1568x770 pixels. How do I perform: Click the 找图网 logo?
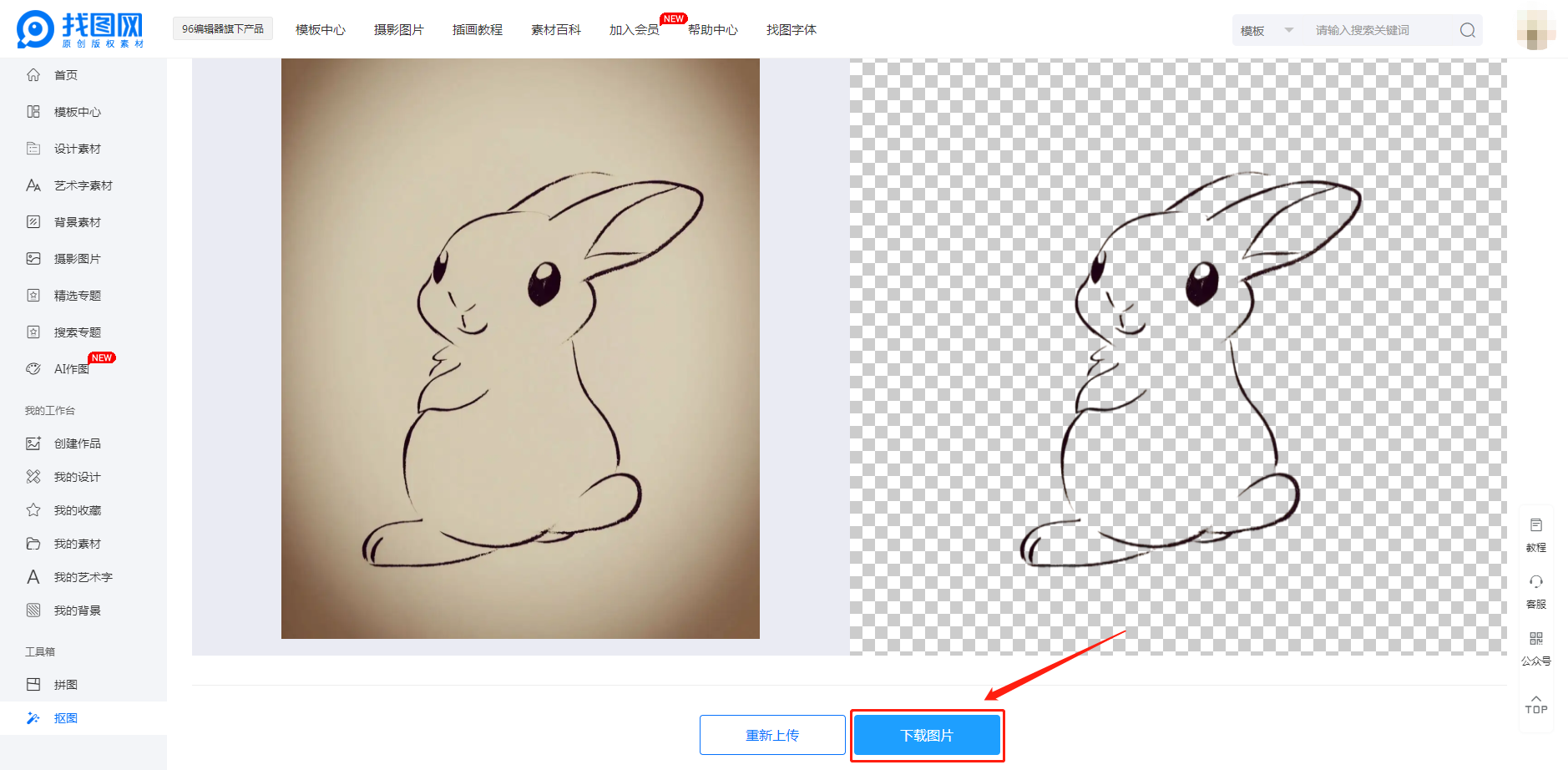click(x=80, y=29)
